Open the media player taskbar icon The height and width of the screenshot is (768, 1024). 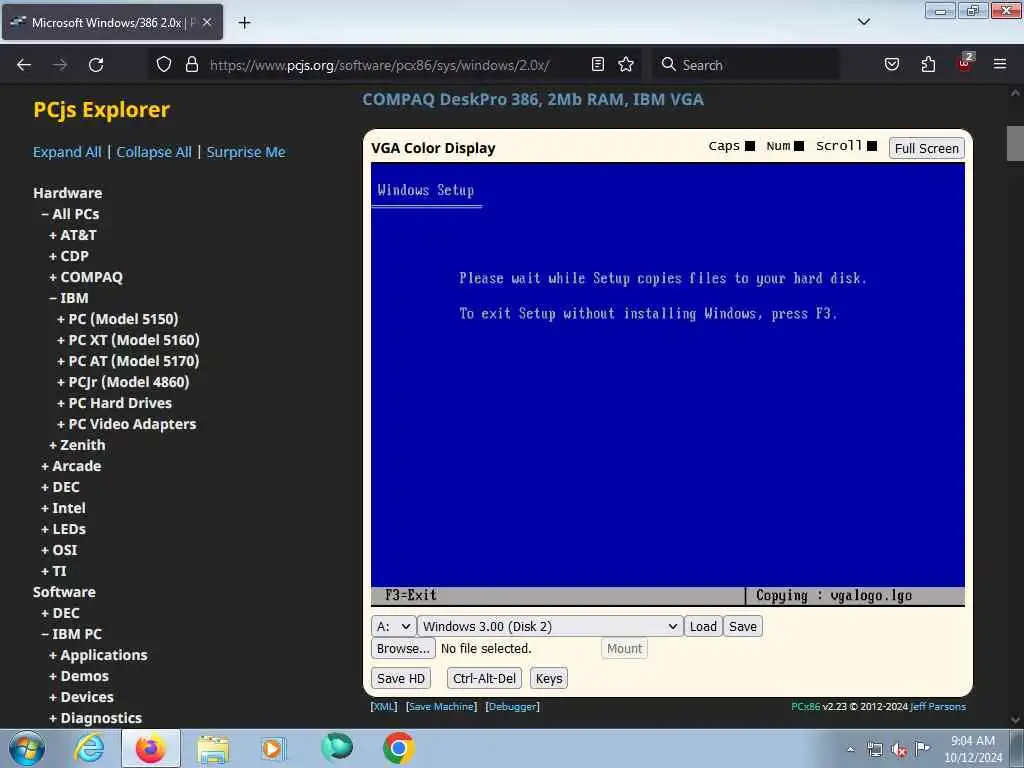coord(272,749)
